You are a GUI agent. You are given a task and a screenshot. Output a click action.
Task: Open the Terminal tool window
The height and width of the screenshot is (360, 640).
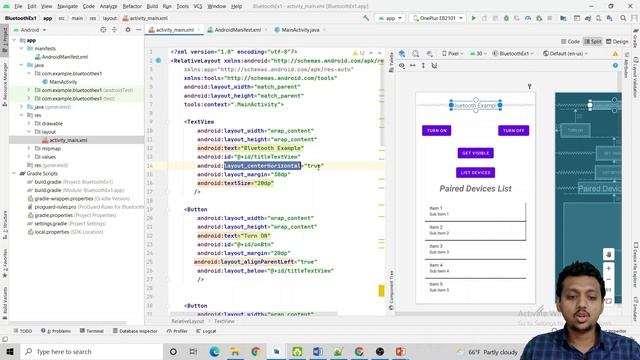(91, 331)
